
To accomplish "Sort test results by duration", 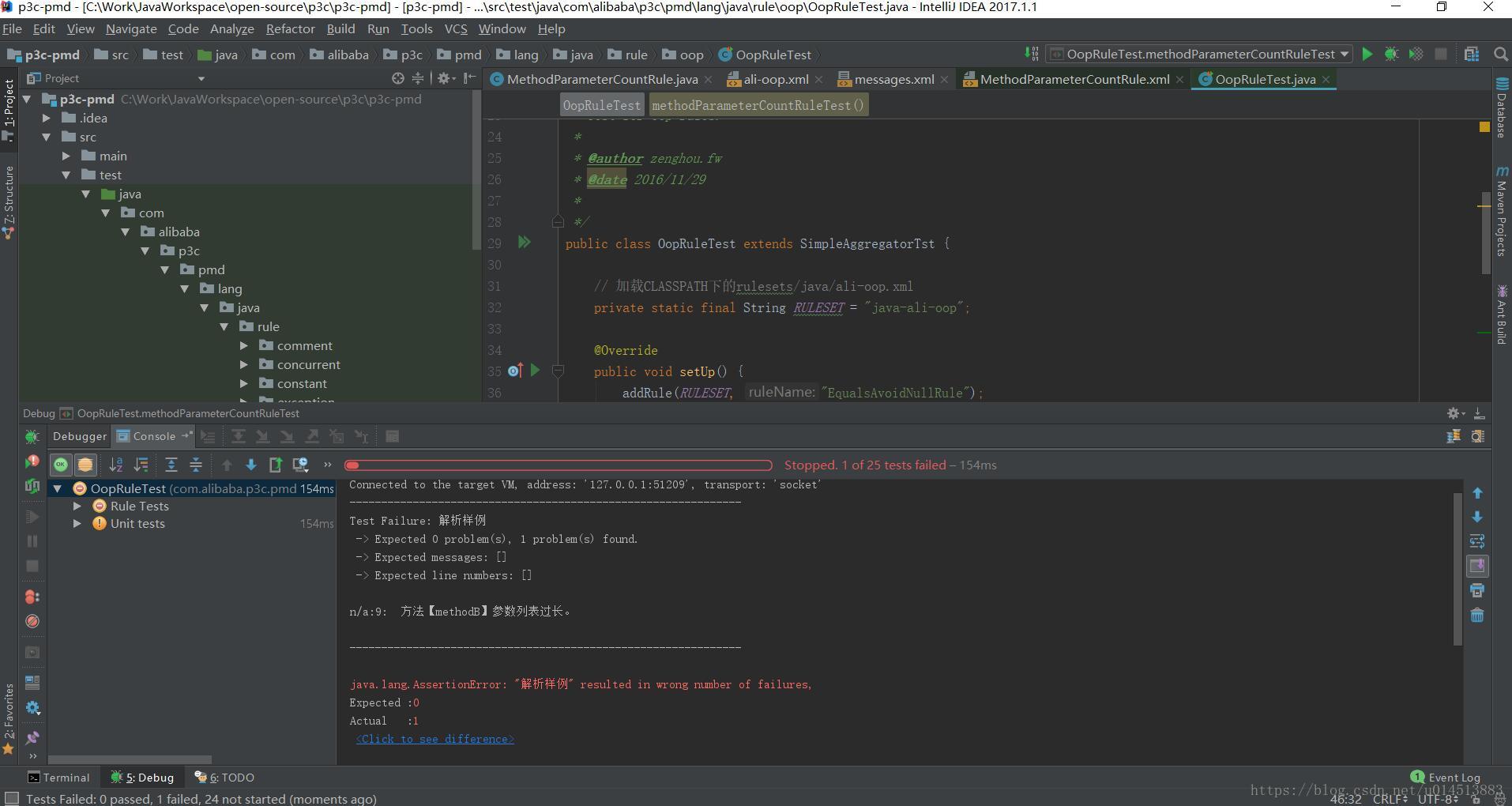I will (x=141, y=465).
